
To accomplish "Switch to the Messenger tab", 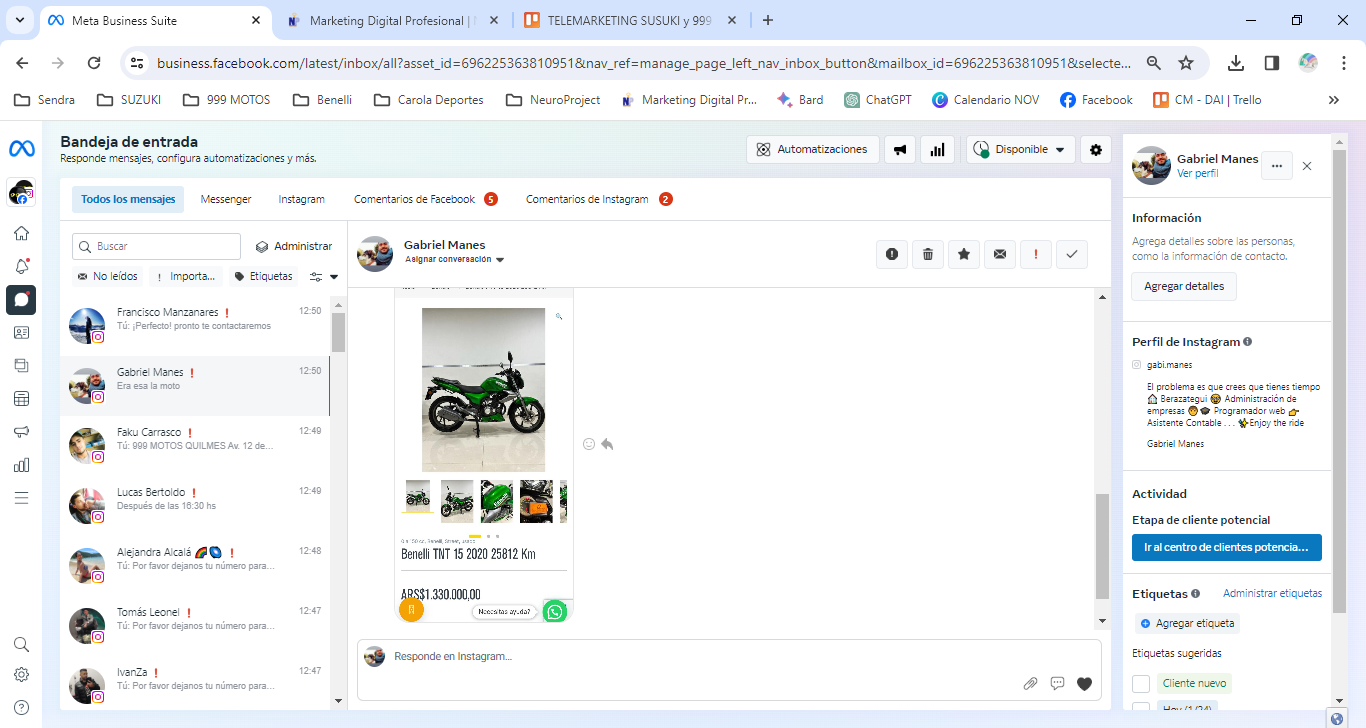I will pos(226,199).
